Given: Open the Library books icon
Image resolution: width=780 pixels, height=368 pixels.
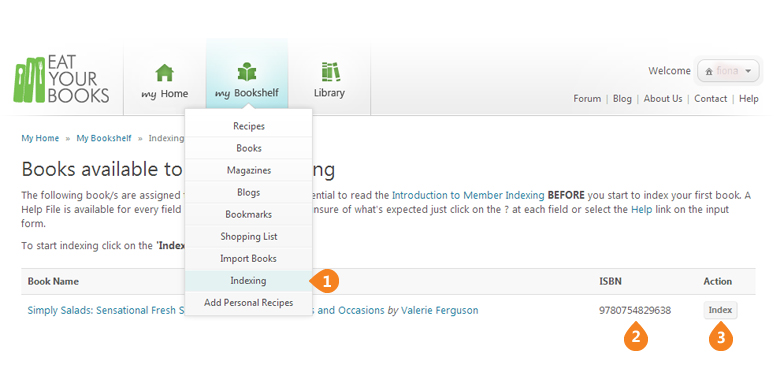Looking at the screenshot, I should coord(329,72).
